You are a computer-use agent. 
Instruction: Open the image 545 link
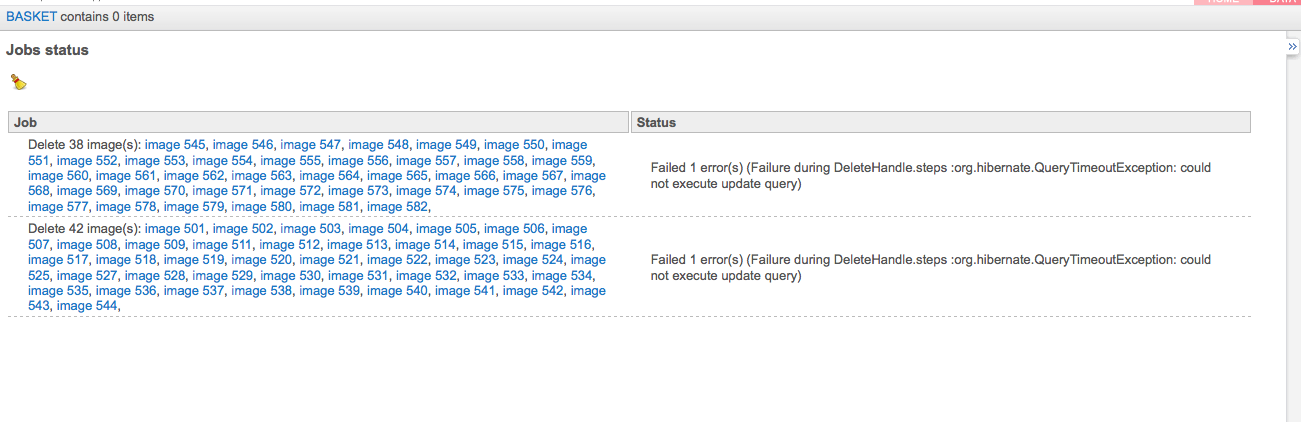pos(175,145)
